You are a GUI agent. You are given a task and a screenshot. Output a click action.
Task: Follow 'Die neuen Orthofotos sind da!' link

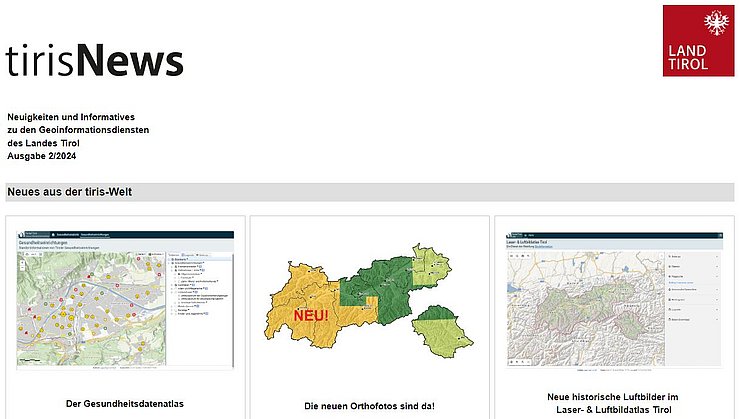(x=369, y=406)
